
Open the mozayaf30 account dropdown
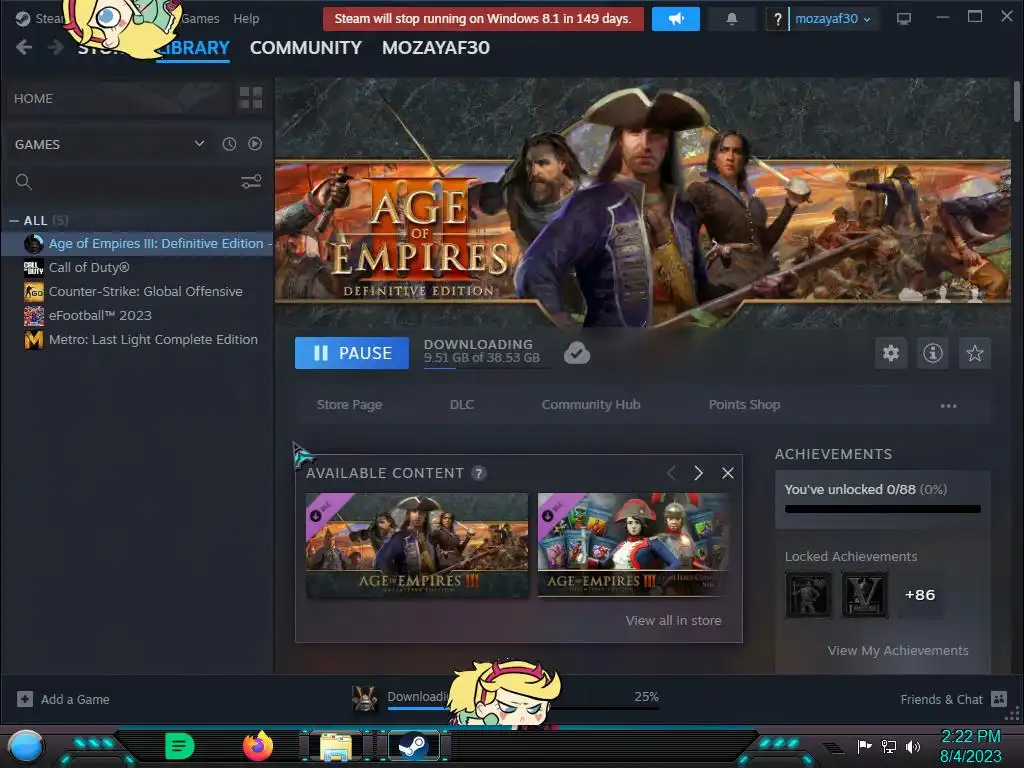tap(832, 19)
